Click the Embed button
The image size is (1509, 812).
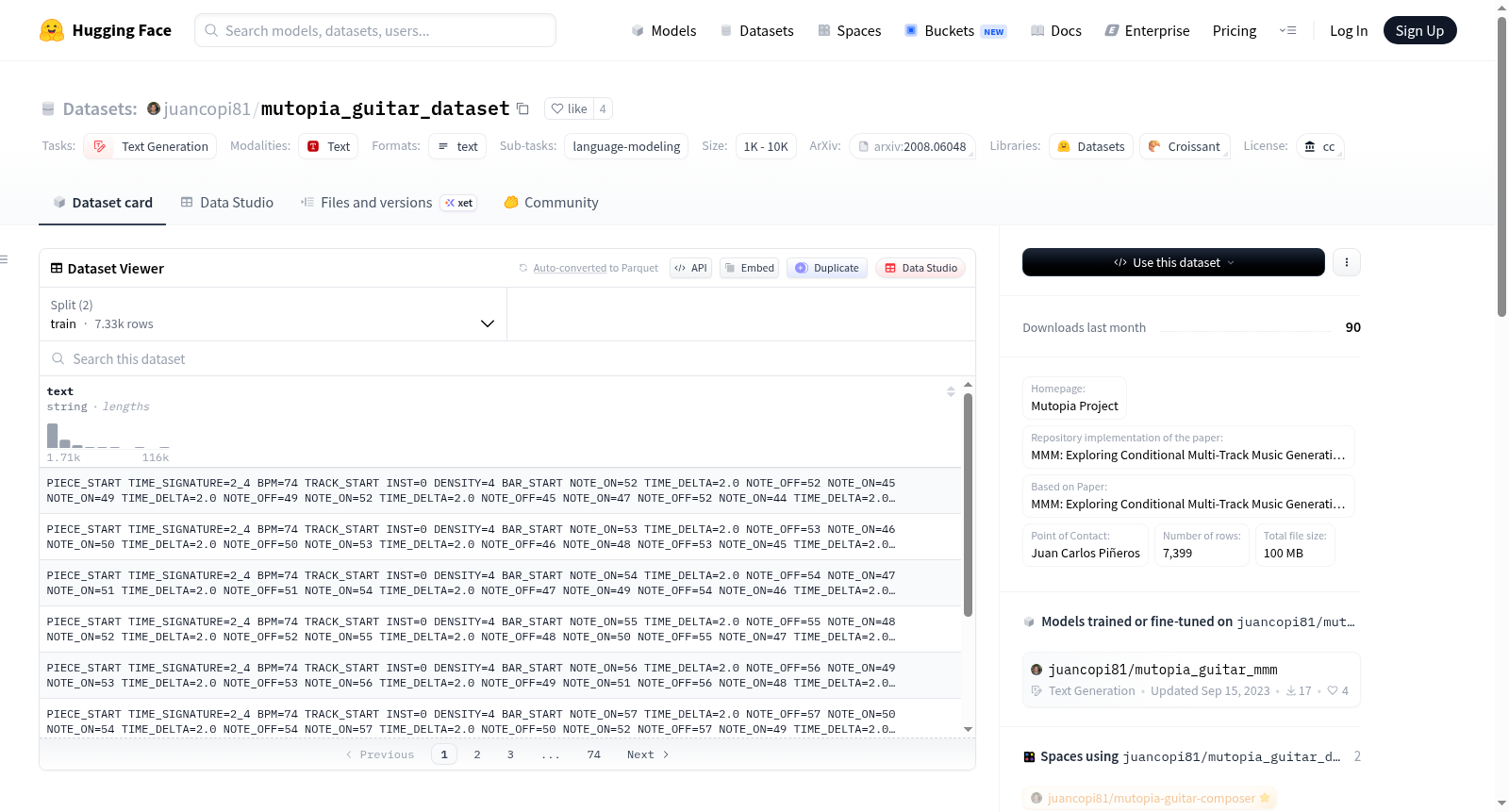(749, 268)
